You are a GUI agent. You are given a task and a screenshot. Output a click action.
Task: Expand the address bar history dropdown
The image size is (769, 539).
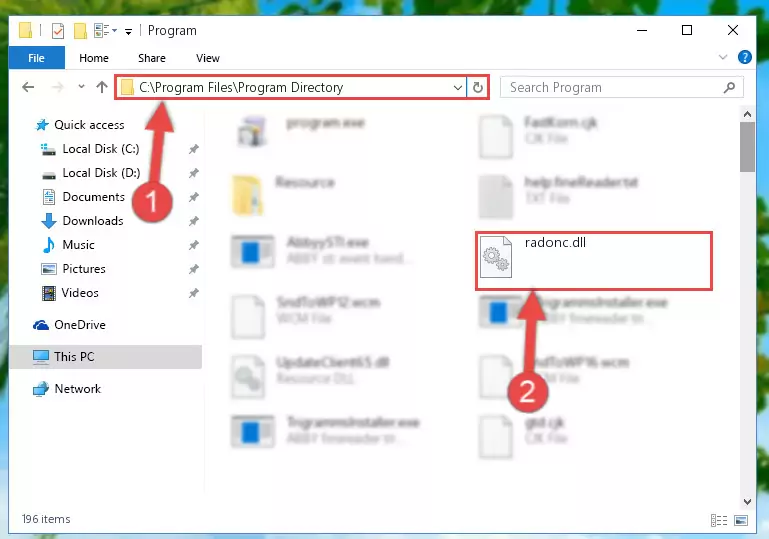pos(458,88)
